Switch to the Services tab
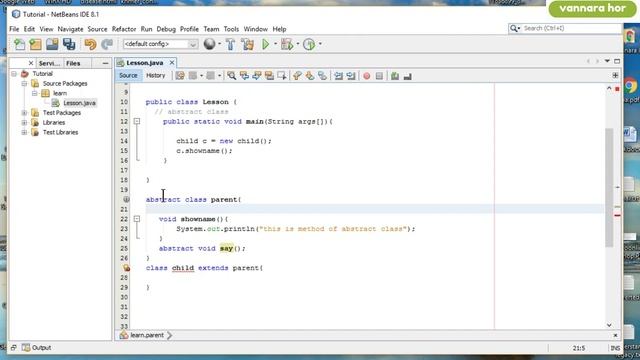 coord(49,63)
